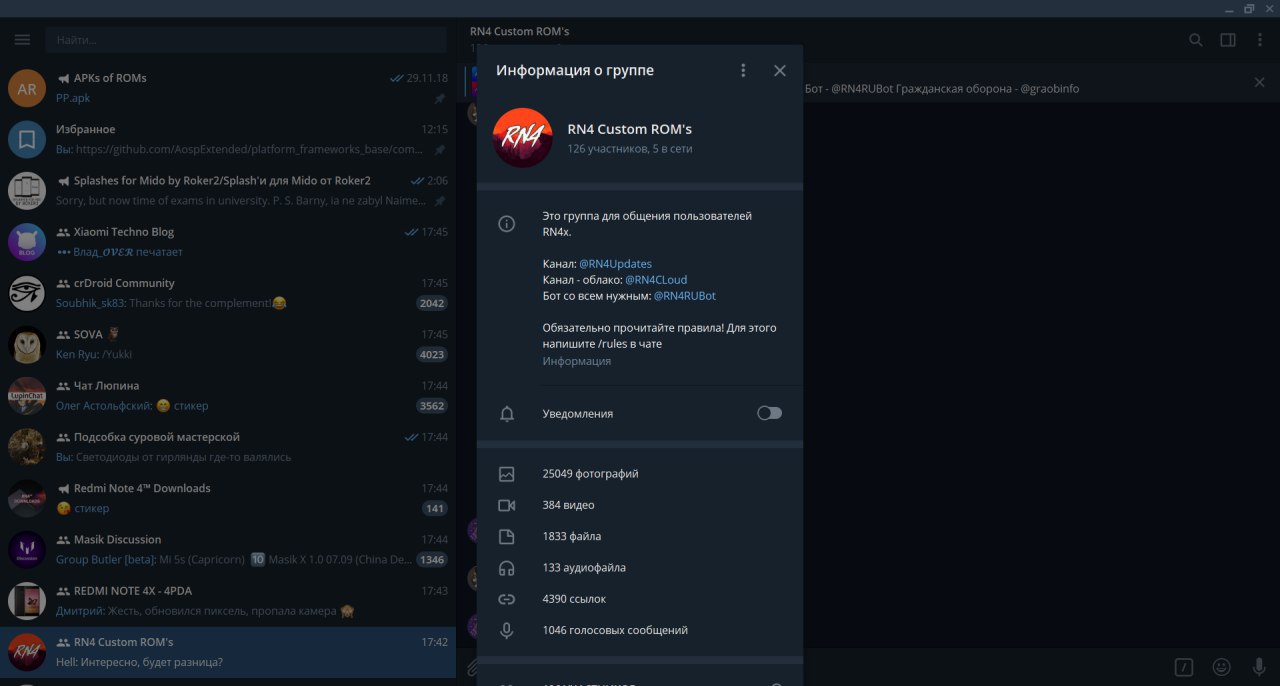Click the AR avatar of APKs of ROMs
Image resolution: width=1280 pixels, height=686 pixels.
(27, 88)
